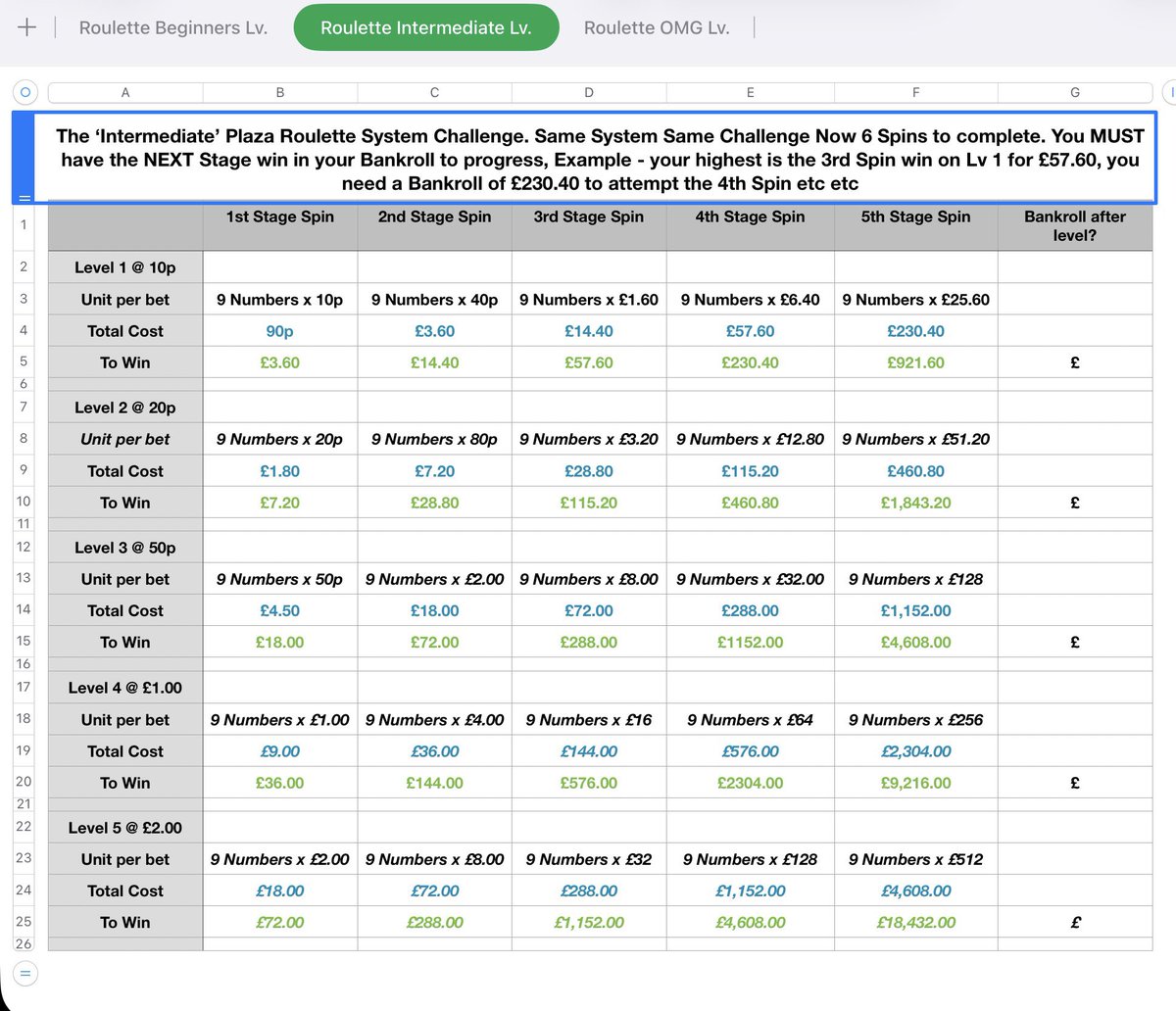Add a new sheet with the plus icon
This screenshot has height=1011, width=1176.
click(x=26, y=27)
